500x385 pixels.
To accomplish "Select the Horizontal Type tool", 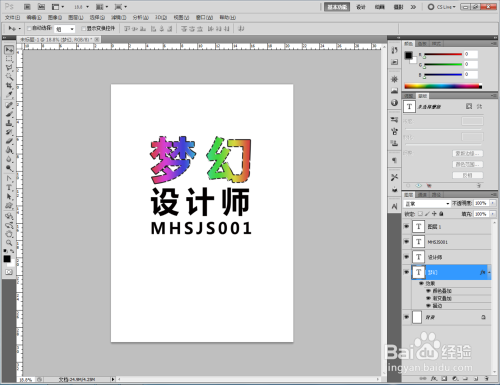I will click(x=9, y=188).
